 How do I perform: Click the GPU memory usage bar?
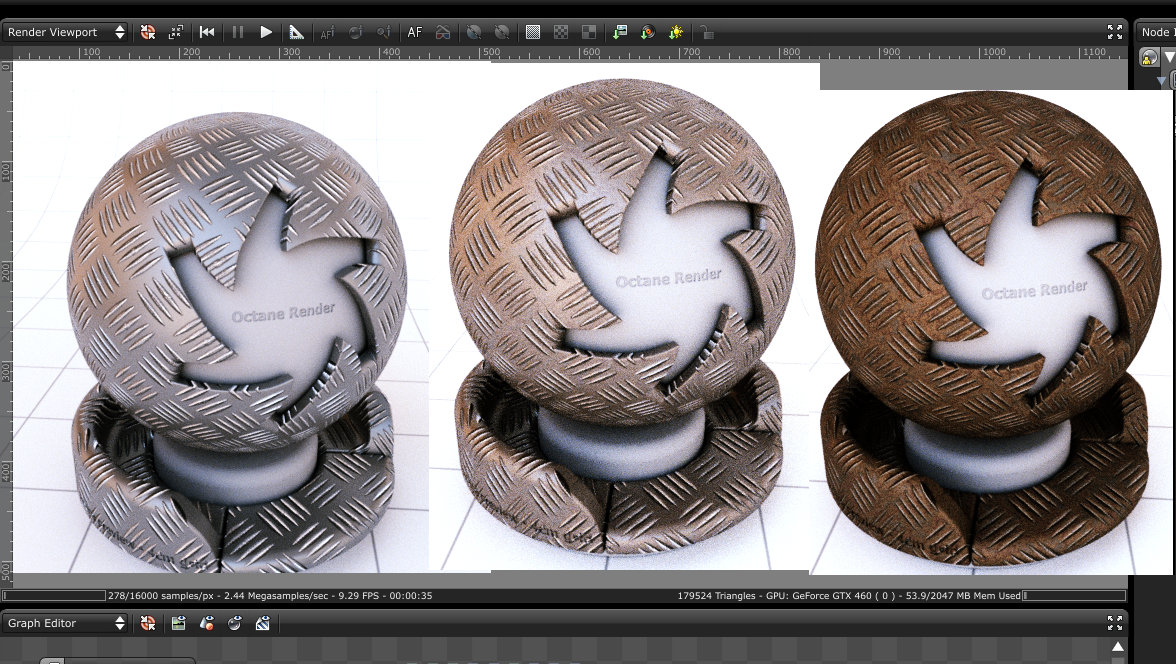pos(1074,596)
